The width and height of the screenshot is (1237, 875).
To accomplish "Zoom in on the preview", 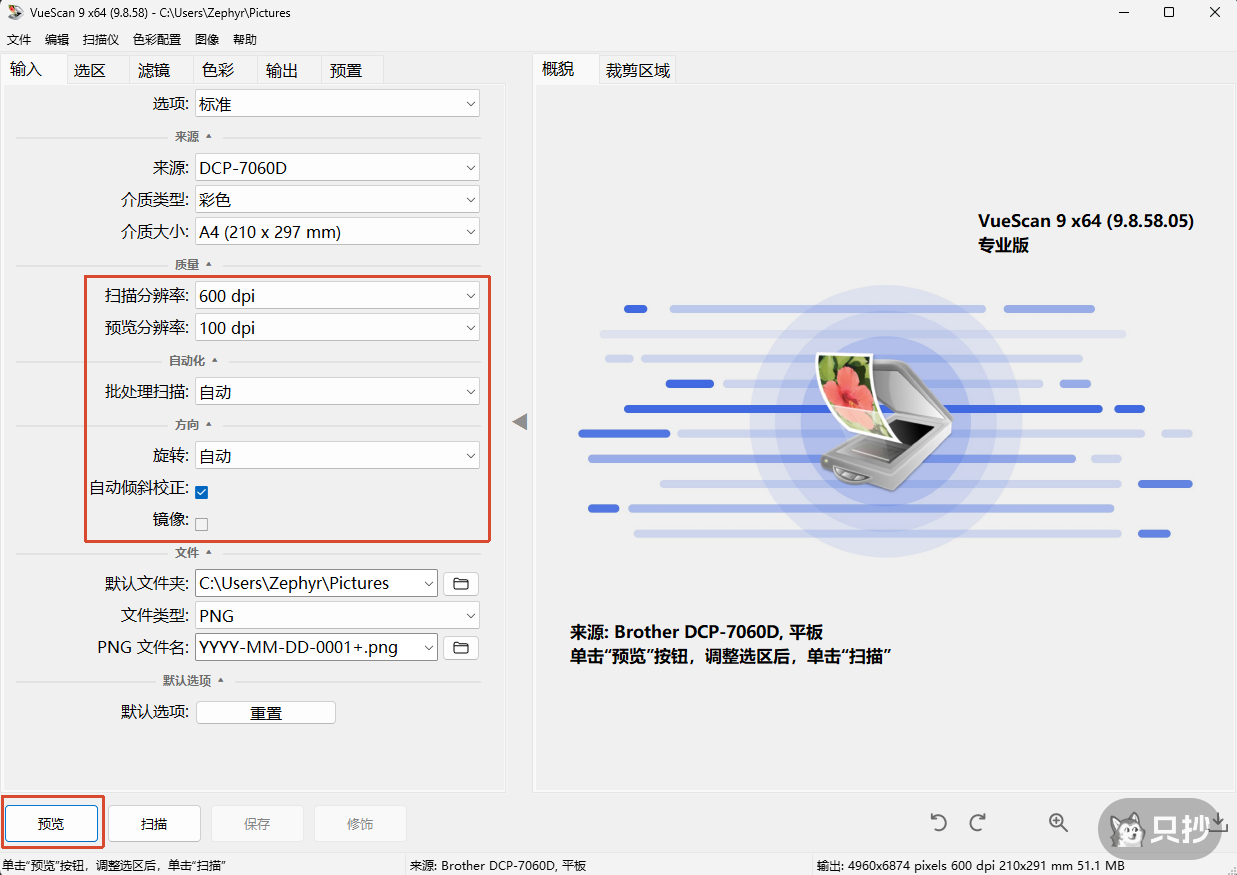I will (x=1058, y=822).
